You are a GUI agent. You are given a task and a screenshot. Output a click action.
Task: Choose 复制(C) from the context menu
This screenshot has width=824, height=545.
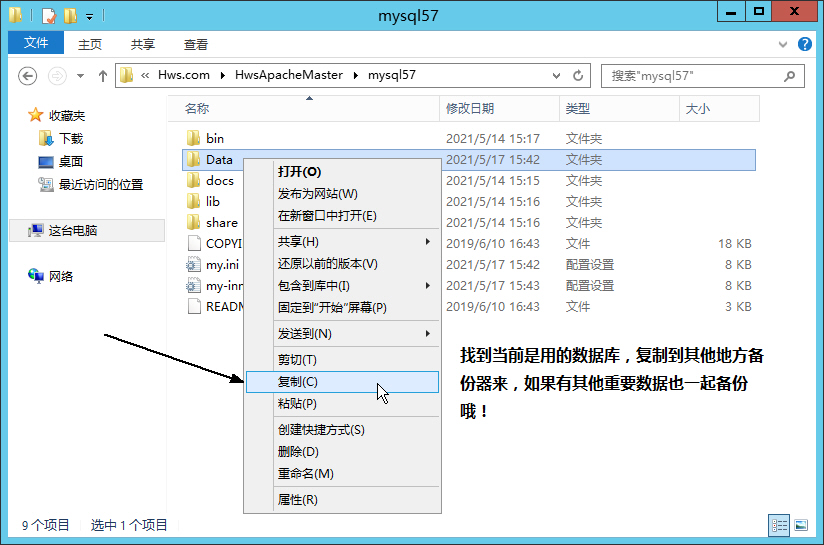coord(298,382)
